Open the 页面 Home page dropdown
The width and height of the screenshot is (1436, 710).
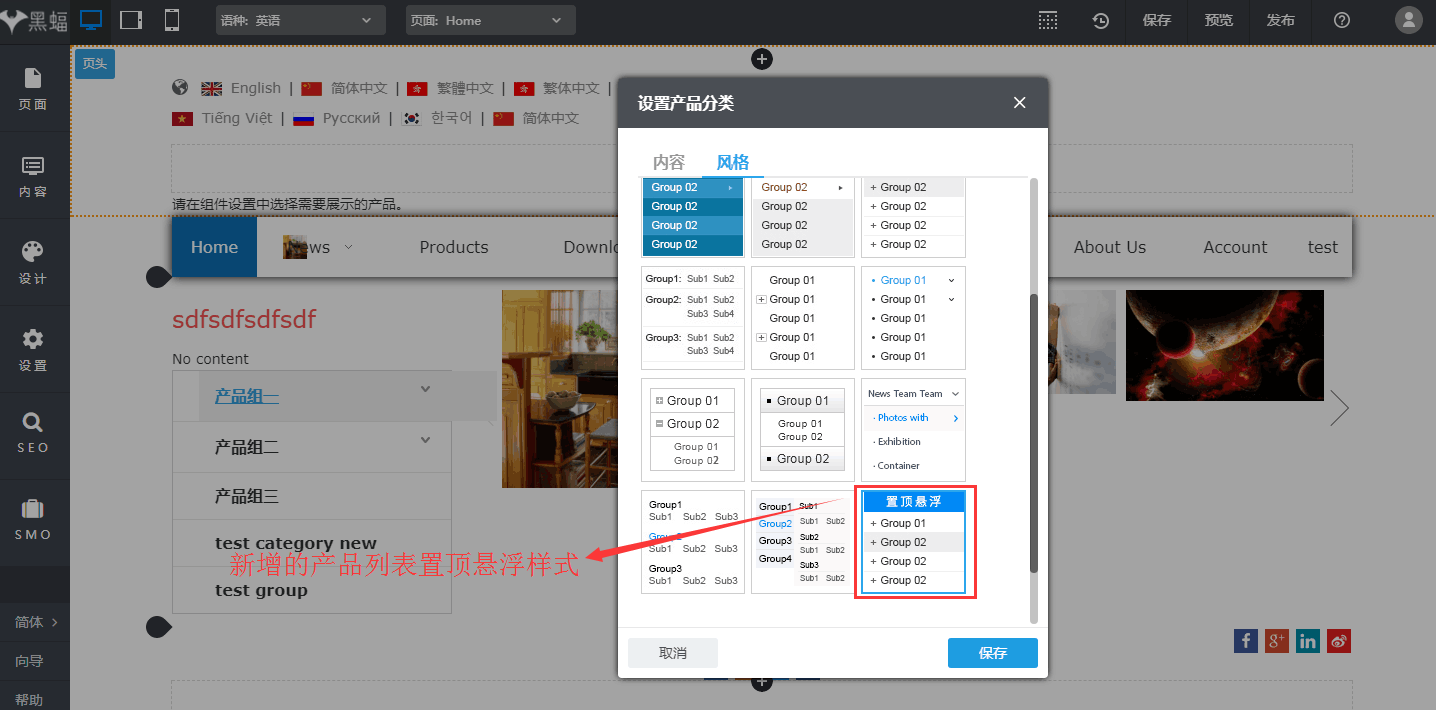(490, 19)
